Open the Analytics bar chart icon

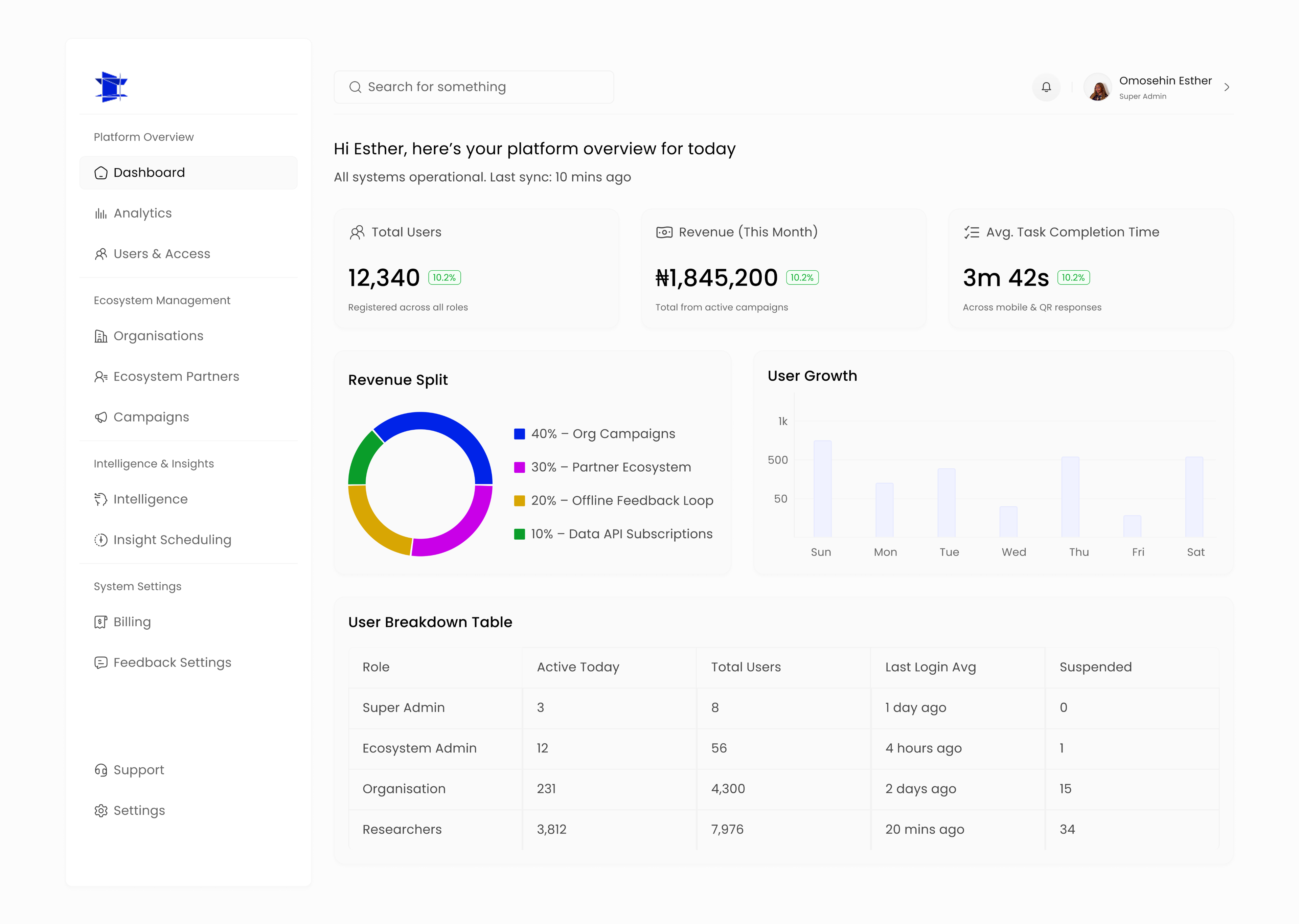(101, 213)
